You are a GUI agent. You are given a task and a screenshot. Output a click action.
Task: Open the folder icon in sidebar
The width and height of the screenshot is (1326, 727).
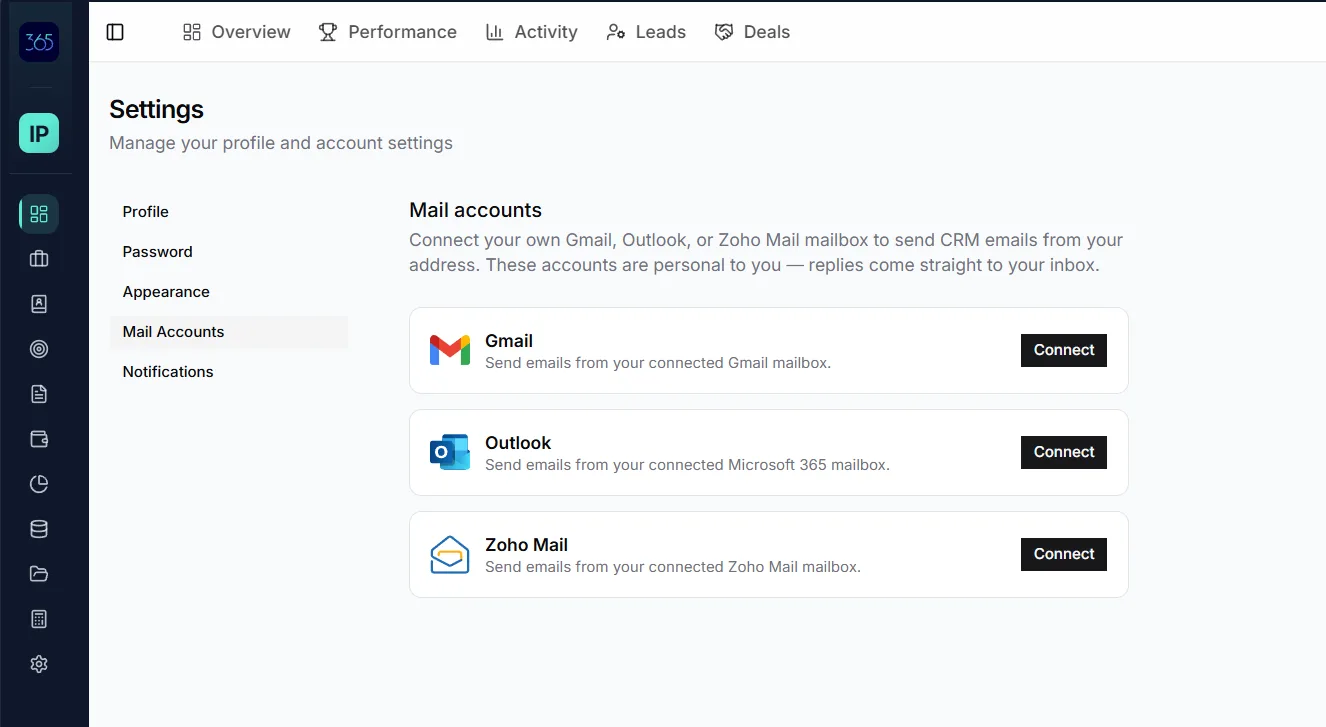(x=39, y=574)
